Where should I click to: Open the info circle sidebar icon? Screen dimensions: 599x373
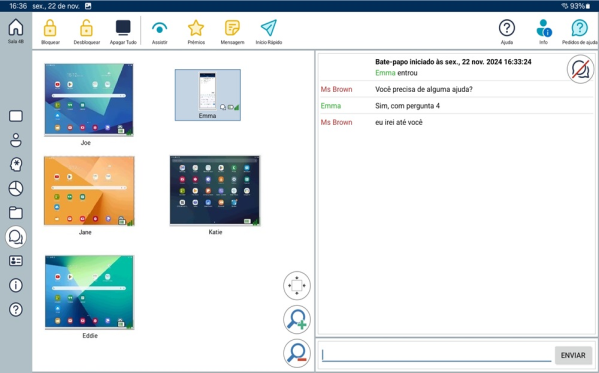[16, 285]
